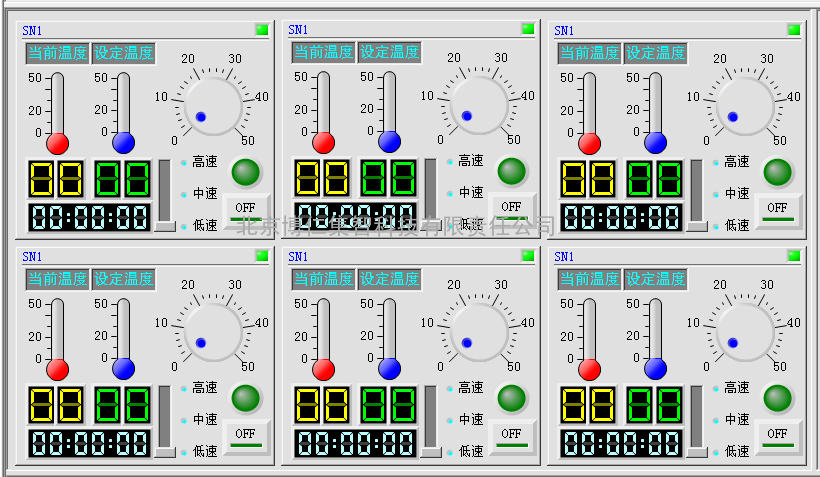Click the temperature dial knob in top-middle panel

479,105
